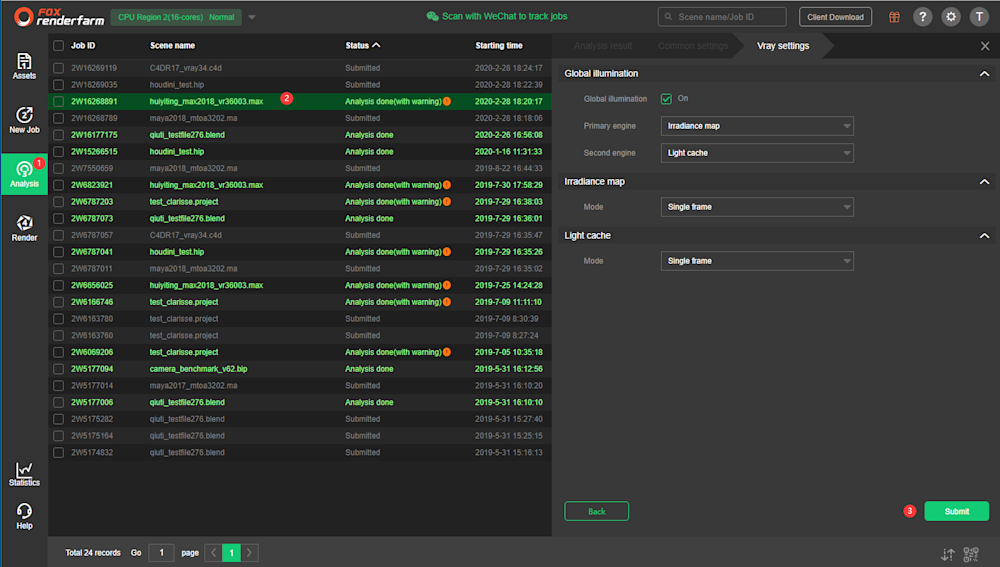Click the Fox Renderfarm logo

(x=59, y=17)
